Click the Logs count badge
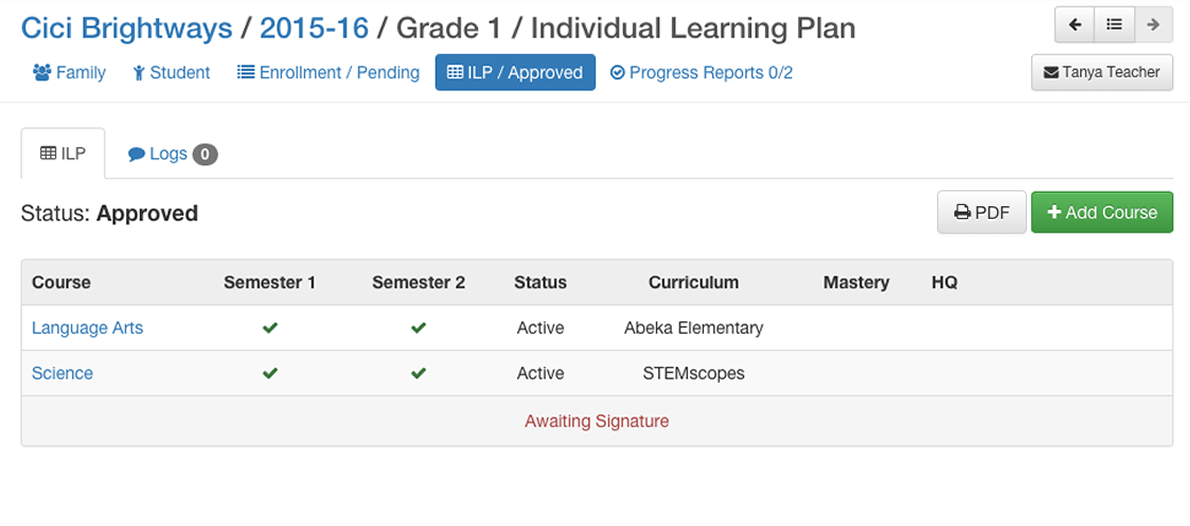 click(x=205, y=155)
